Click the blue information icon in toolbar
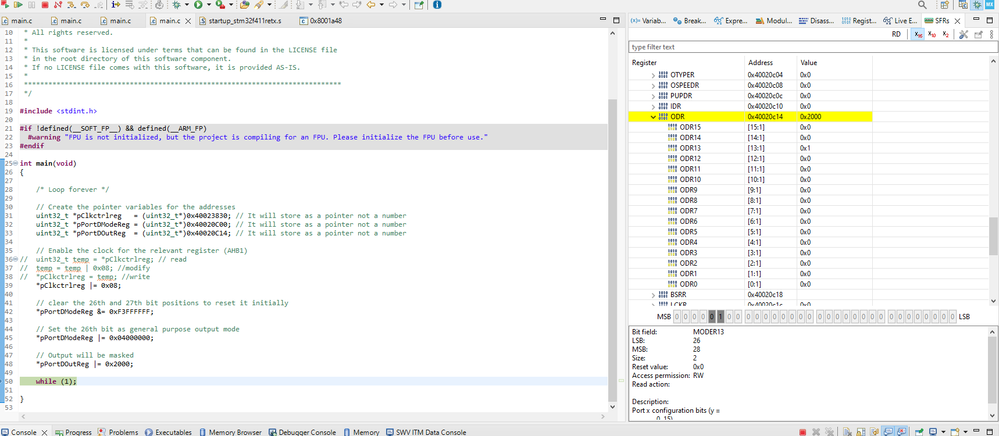Viewport: 999px width, 436px height. (437, 5)
